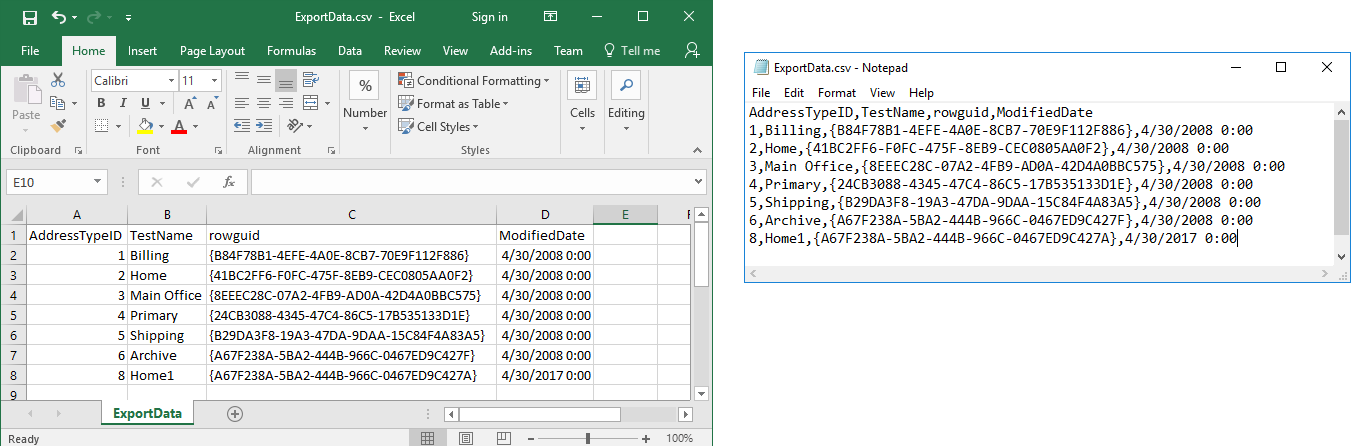
Task: Select cell B5 containing Primary
Action: tap(167, 315)
